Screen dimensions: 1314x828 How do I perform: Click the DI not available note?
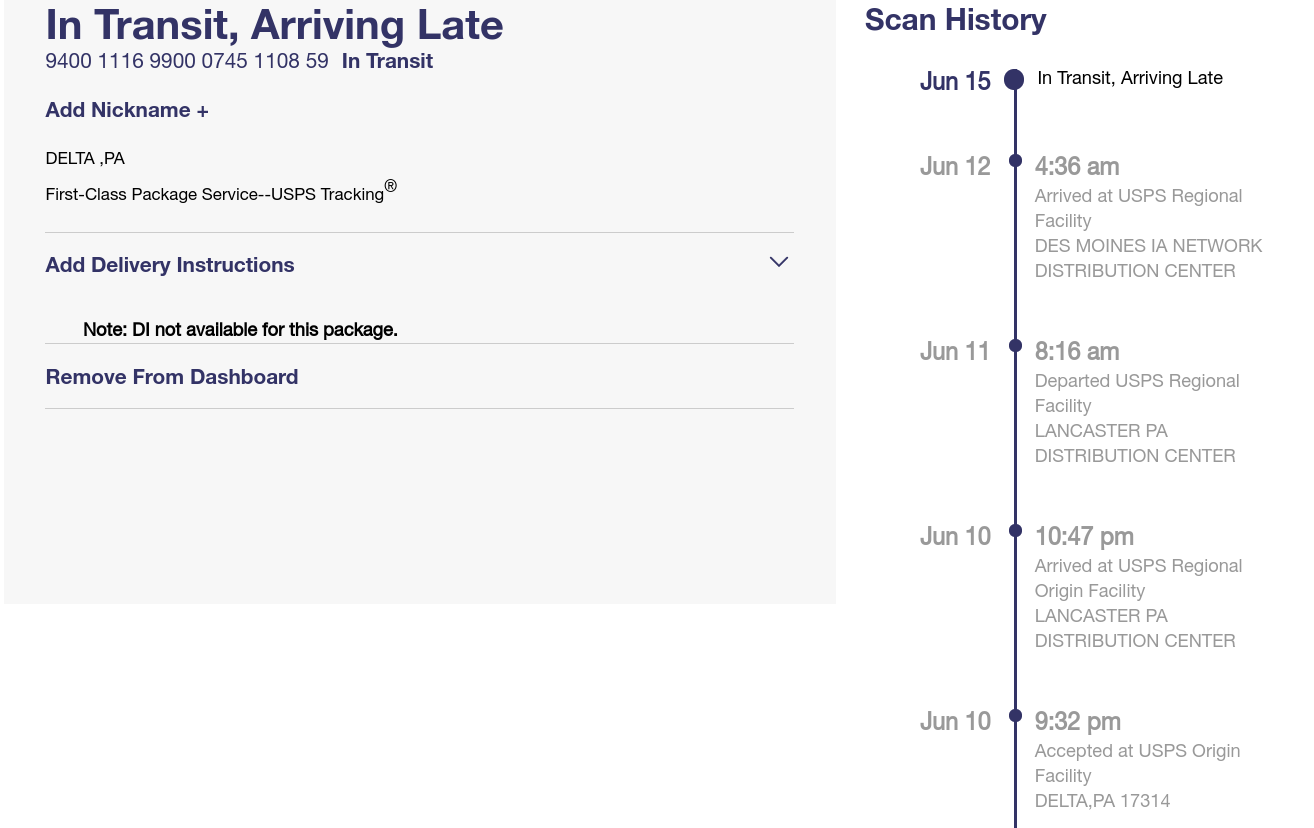click(x=240, y=329)
